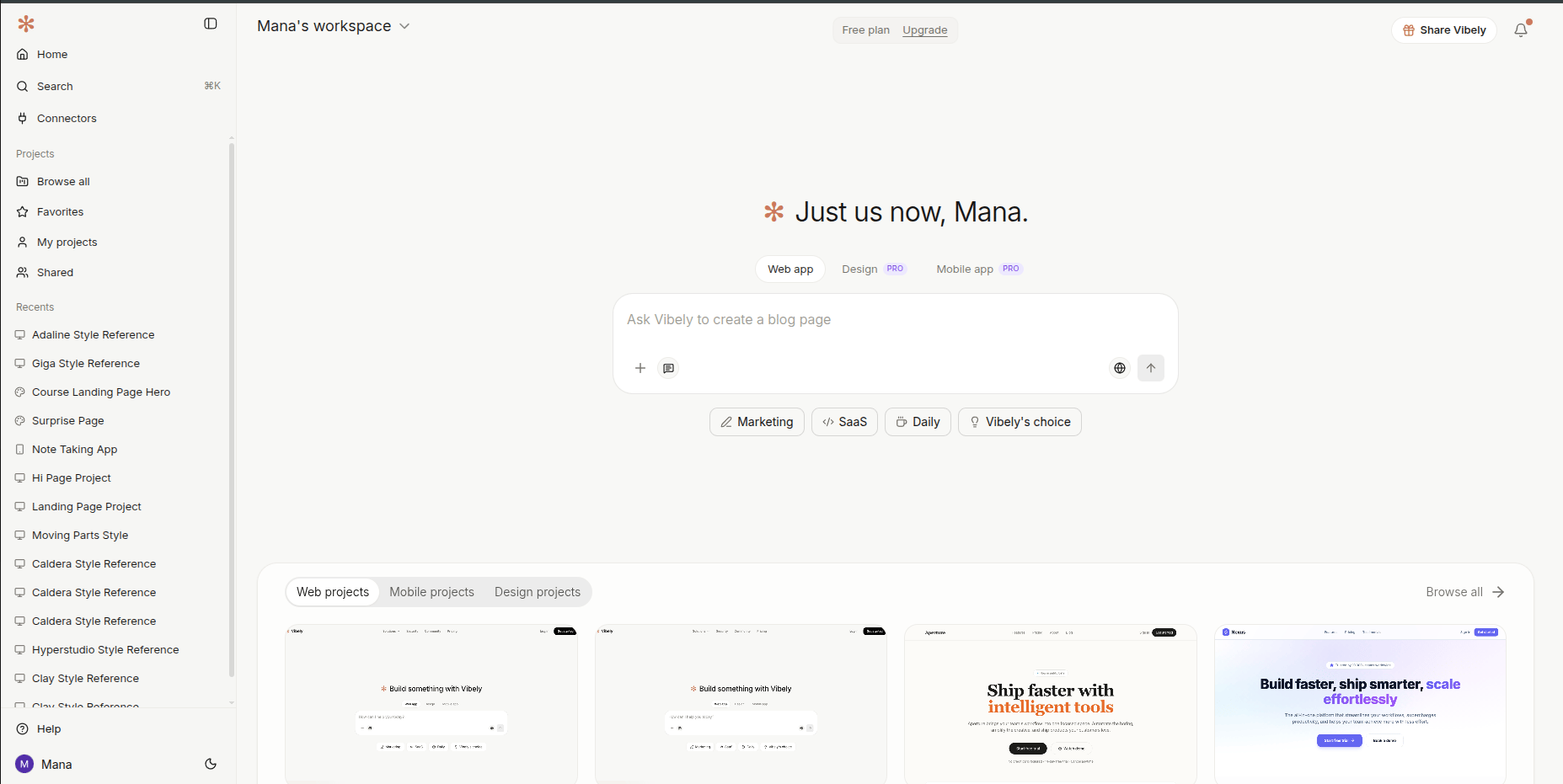Expand the Mana's workspace dropdown
The width and height of the screenshot is (1563, 784).
(333, 26)
